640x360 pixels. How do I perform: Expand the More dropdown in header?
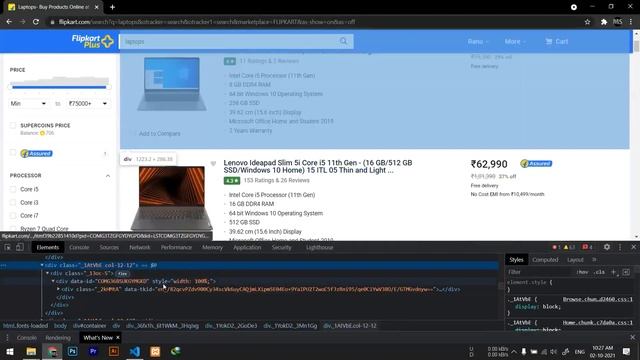coord(515,41)
